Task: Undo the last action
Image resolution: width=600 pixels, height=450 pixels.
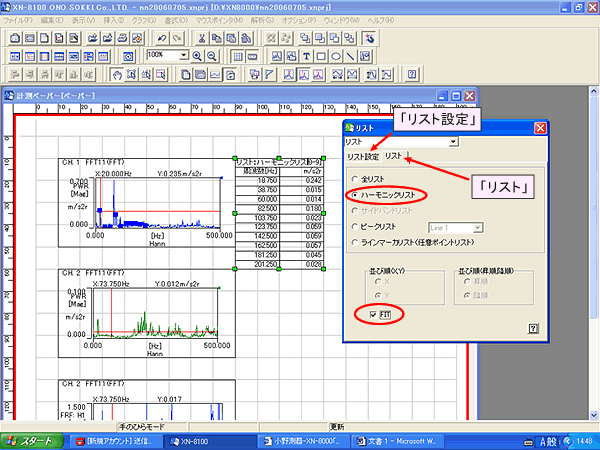Action: click(x=162, y=38)
